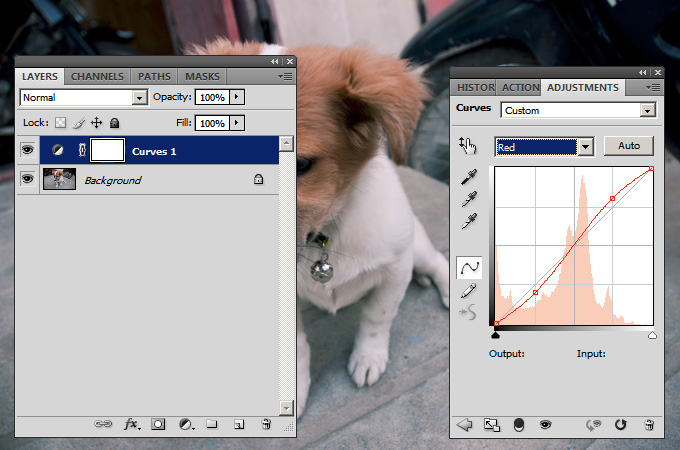
Task: Pick the gray point eyedropper in Curves
Action: click(469, 199)
